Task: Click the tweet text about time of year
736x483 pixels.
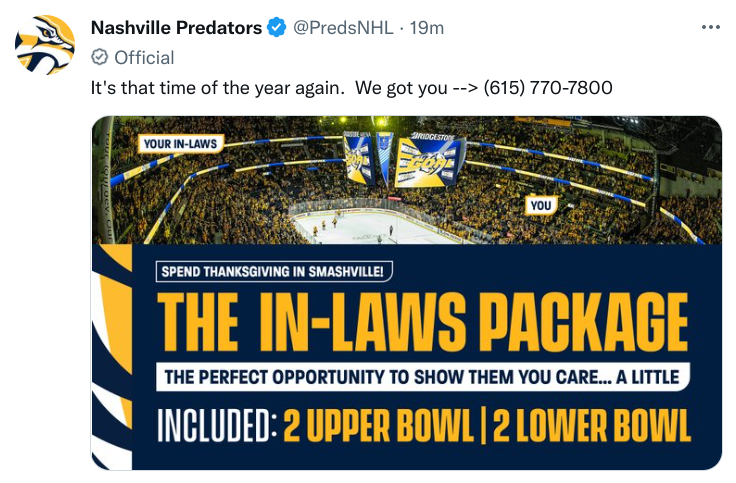Action: pos(352,88)
